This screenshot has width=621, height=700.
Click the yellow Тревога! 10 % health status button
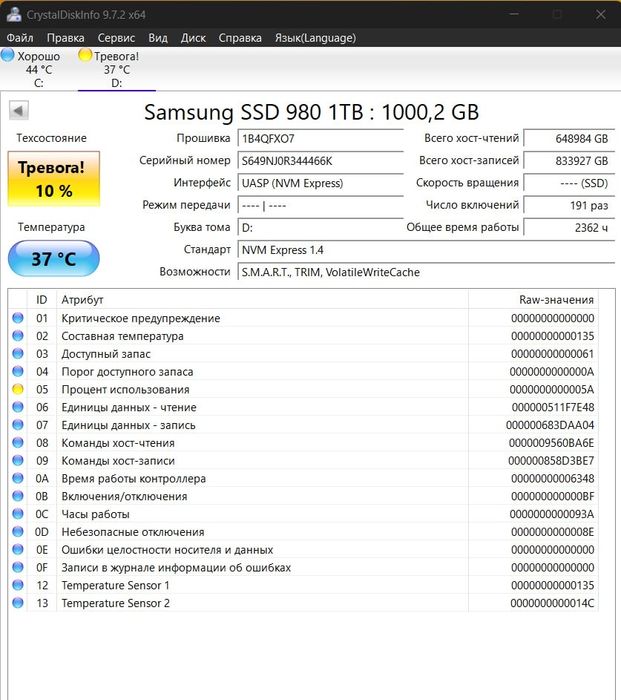pos(54,179)
